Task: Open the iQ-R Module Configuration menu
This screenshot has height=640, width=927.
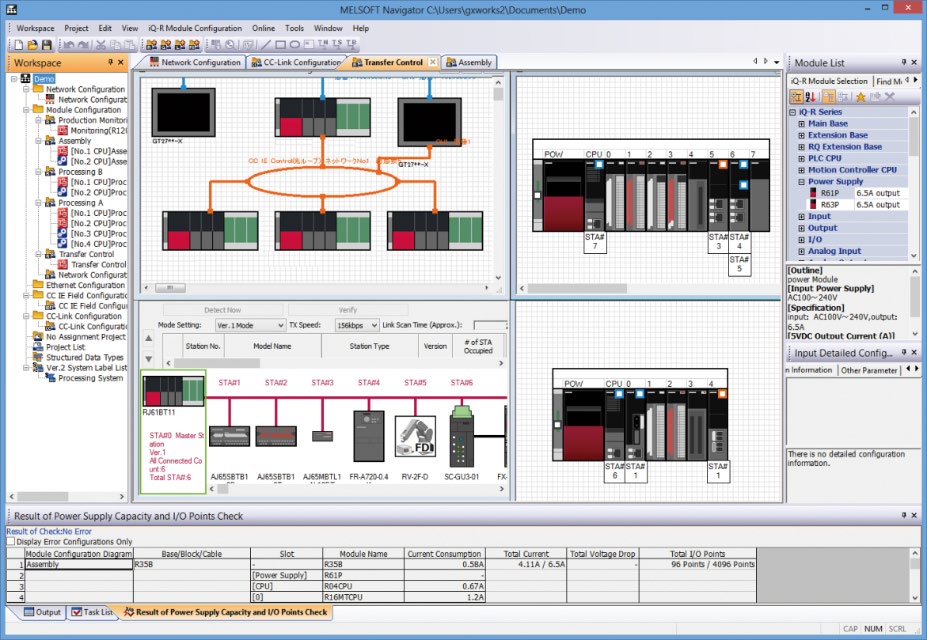Action: [195, 28]
